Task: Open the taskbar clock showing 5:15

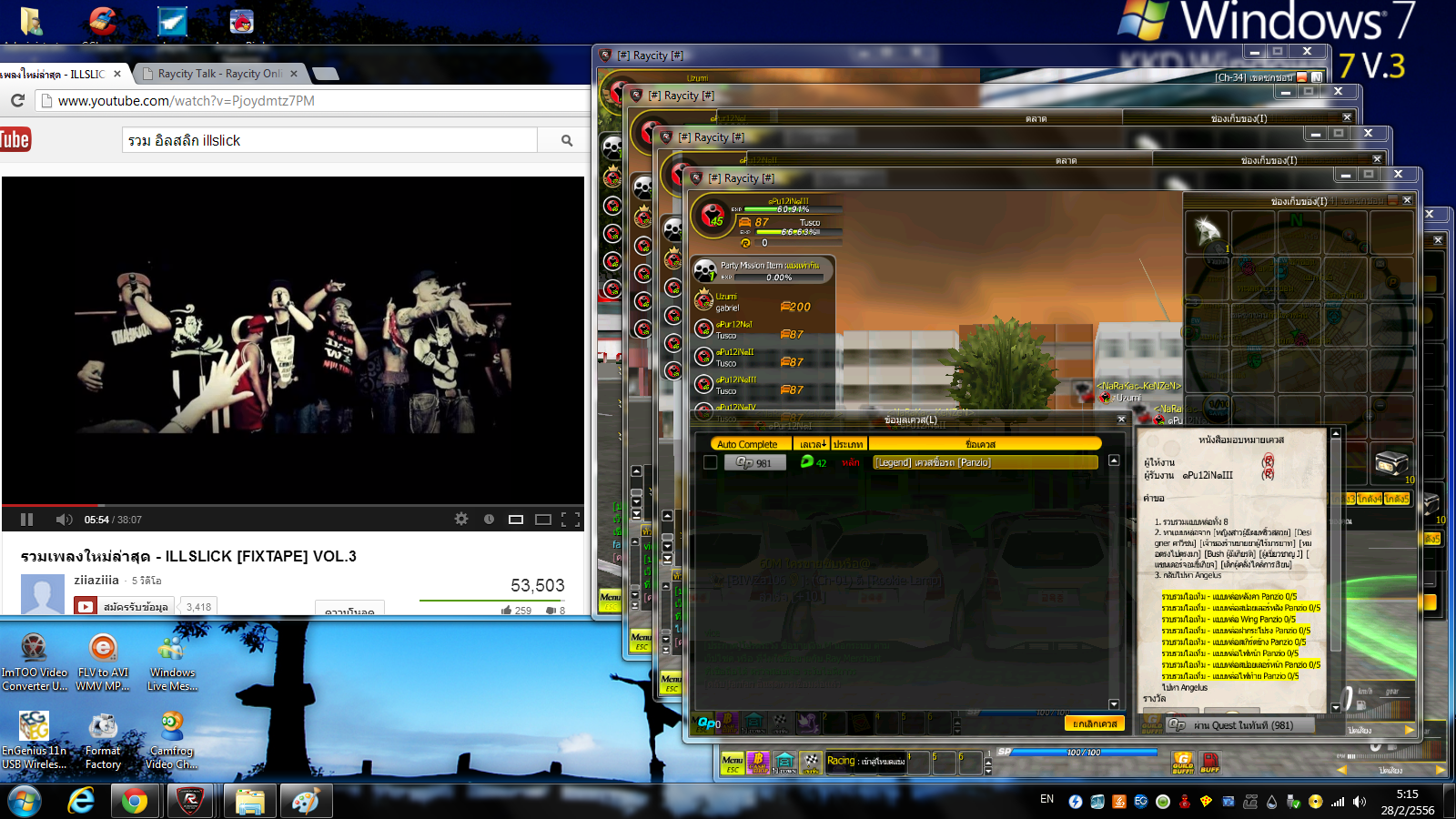Action: [1407, 802]
